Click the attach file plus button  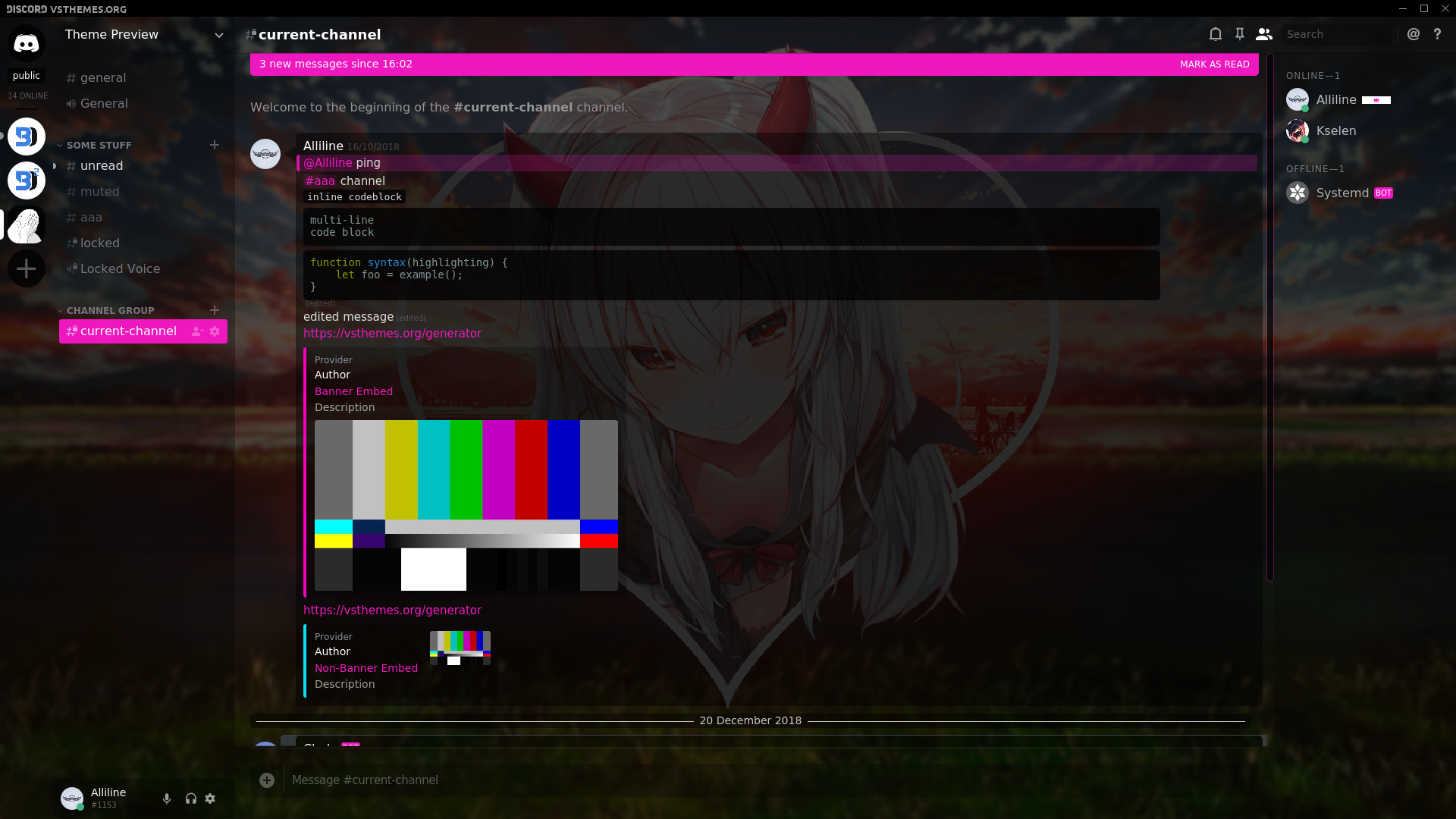tap(267, 780)
